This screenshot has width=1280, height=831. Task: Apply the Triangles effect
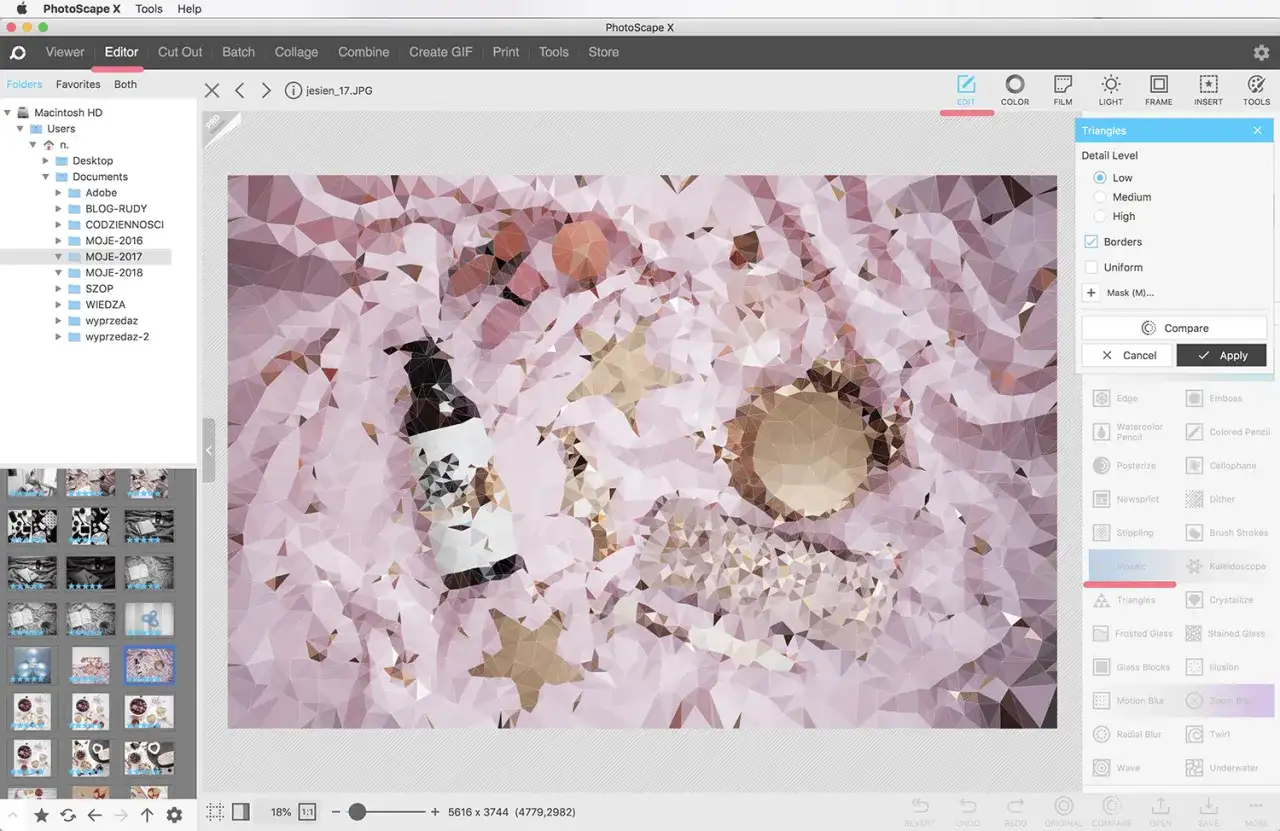(1221, 355)
